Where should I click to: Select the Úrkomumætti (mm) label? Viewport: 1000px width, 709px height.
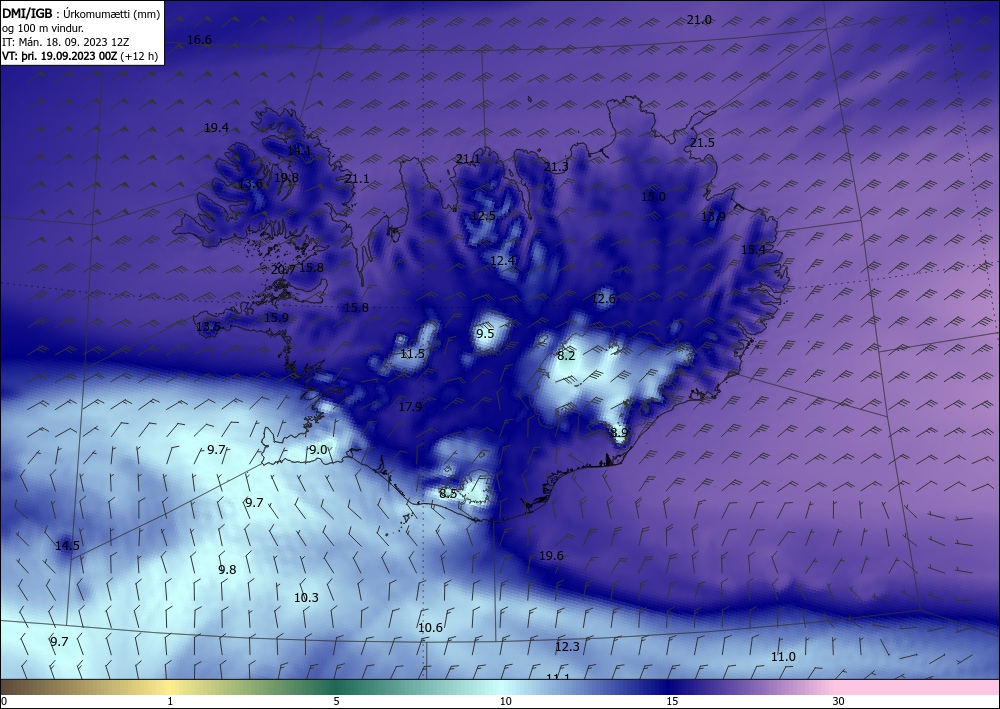(112, 14)
